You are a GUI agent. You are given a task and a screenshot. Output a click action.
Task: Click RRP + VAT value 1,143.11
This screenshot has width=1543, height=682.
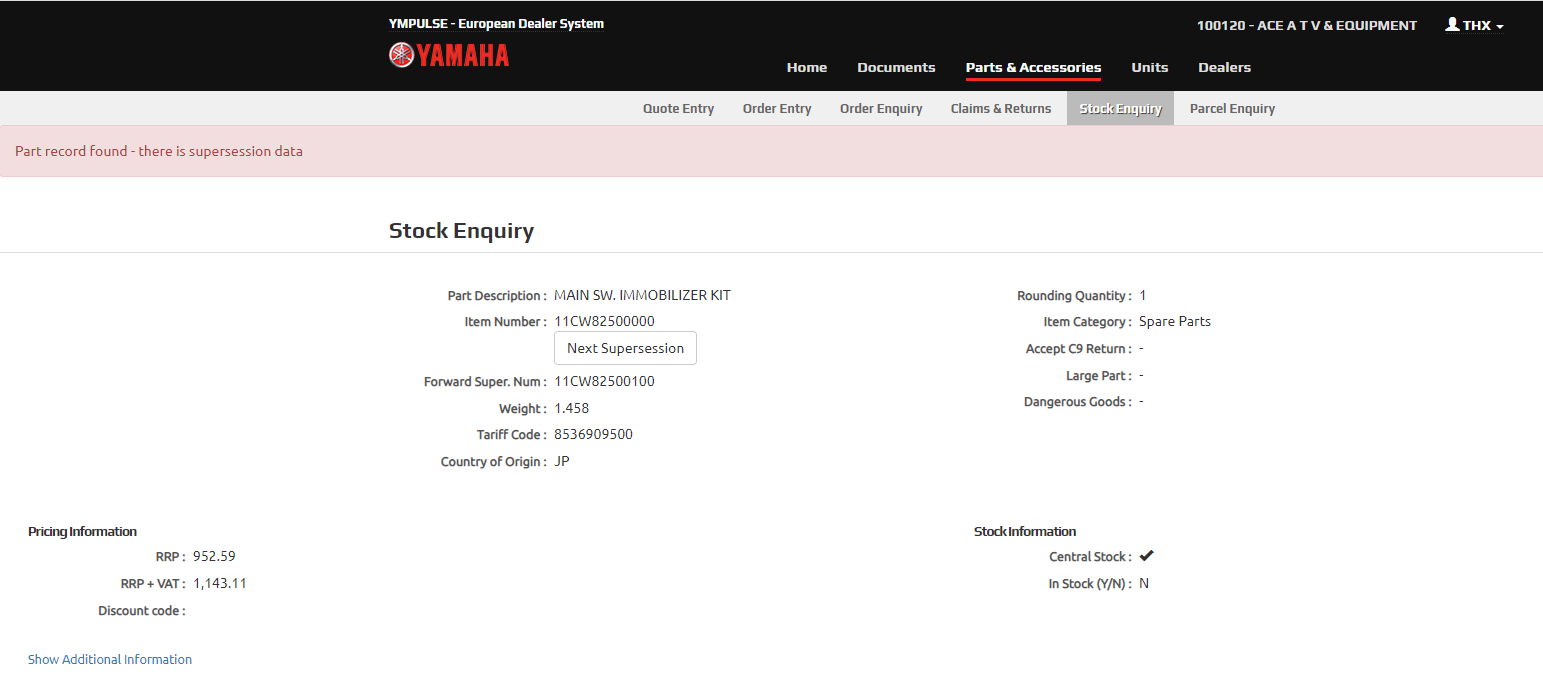click(x=220, y=583)
